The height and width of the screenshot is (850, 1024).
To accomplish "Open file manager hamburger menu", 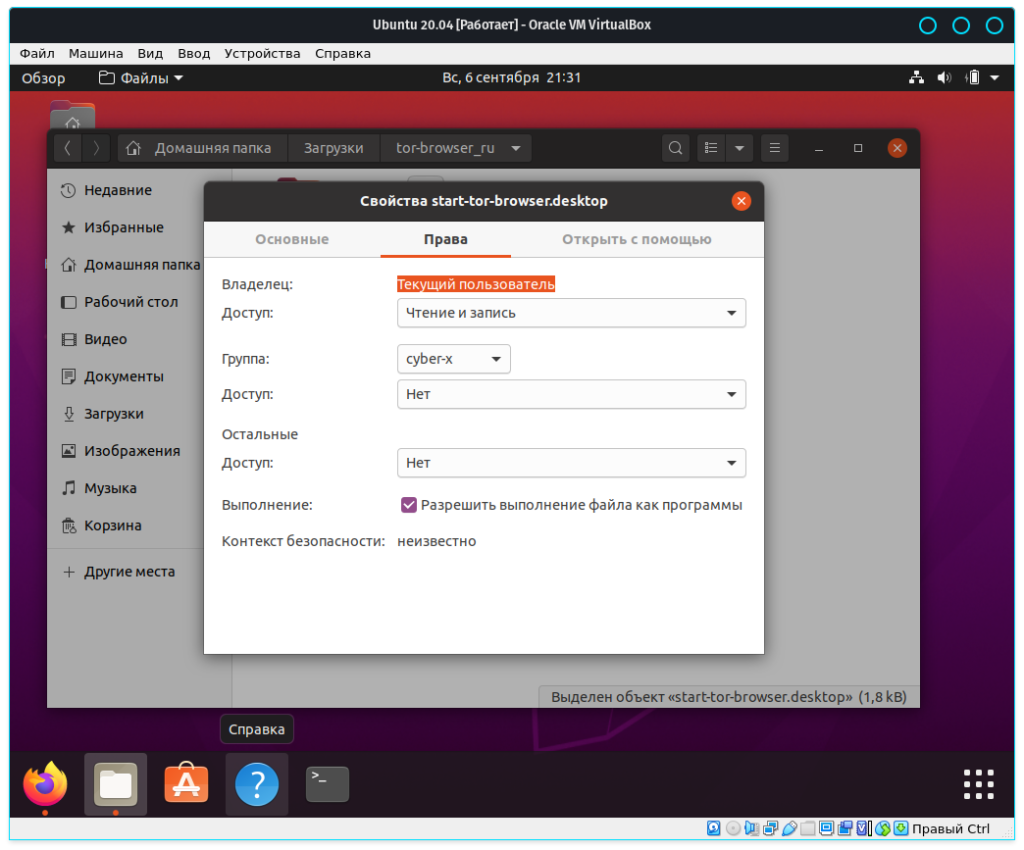I will click(774, 148).
